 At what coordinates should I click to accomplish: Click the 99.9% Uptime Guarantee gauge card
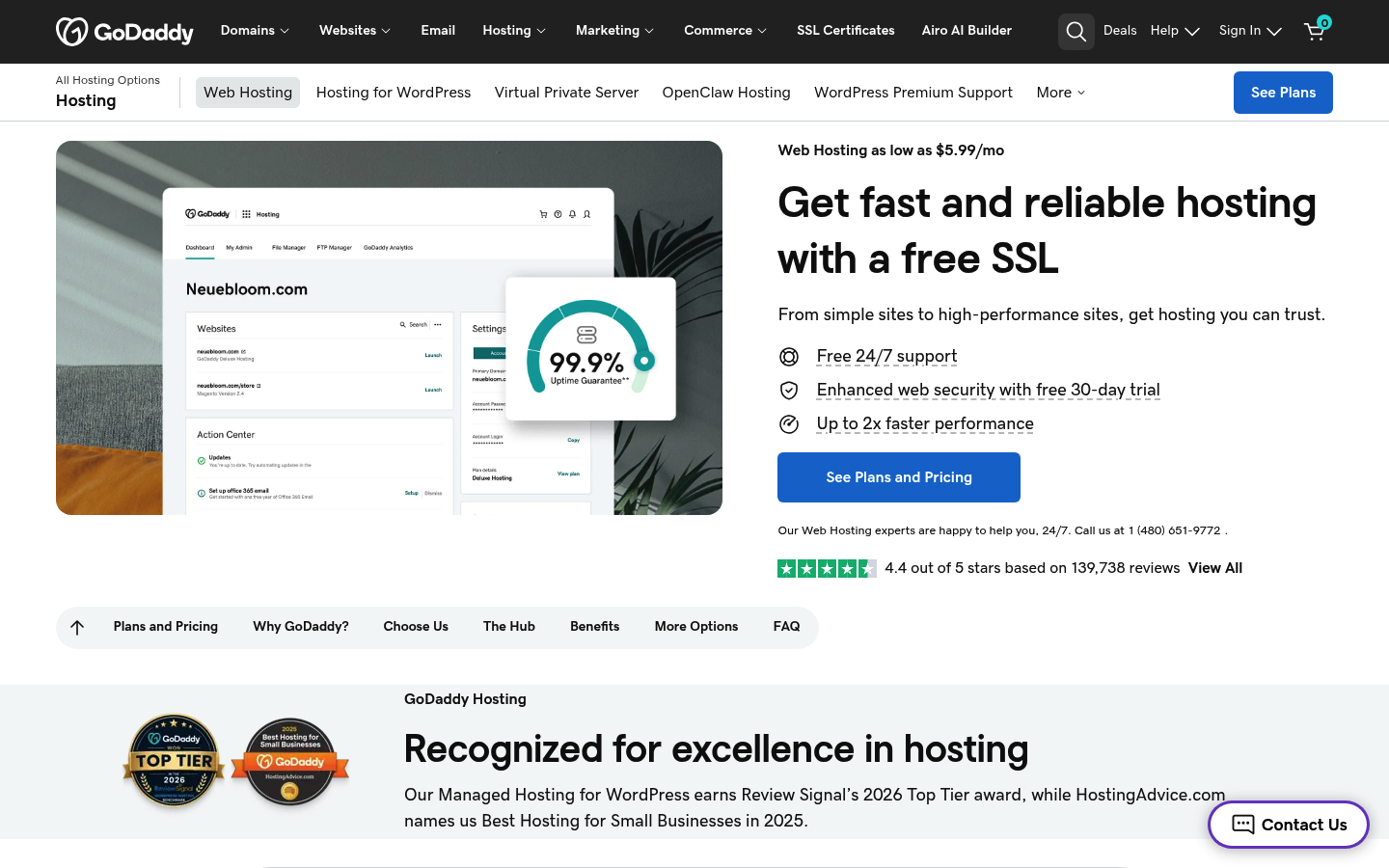[x=590, y=349]
